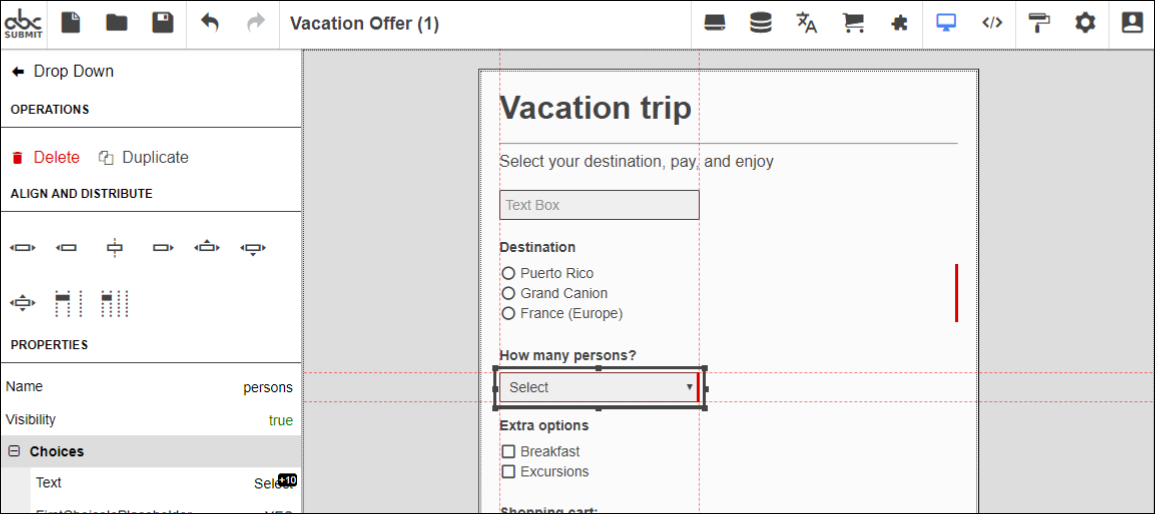This screenshot has width=1155, height=514.
Task: Tick the Excursions checkbox
Action: [x=508, y=471]
